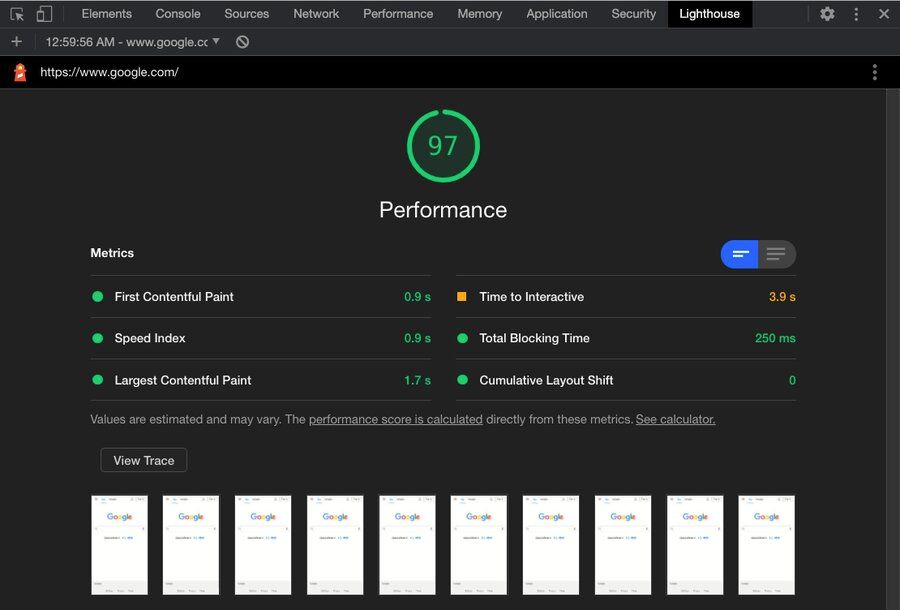This screenshot has height=610, width=900.
Task: Click the plus icon for new report
Action: (x=17, y=41)
